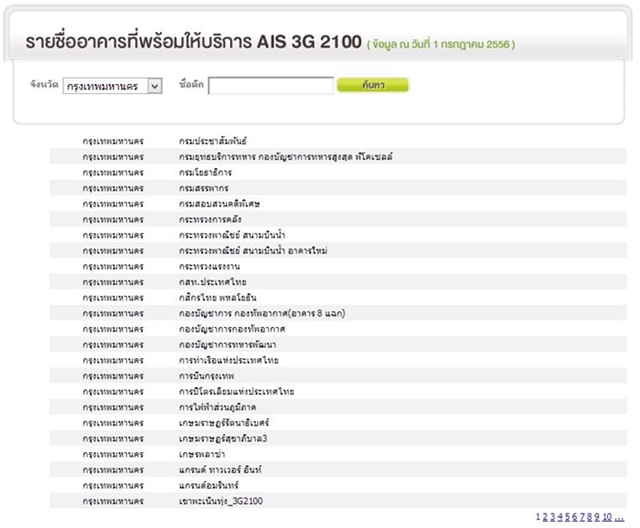Select the row 'แกรนด์อมรินทร์'
This screenshot has width=640, height=528.
(x=338, y=486)
